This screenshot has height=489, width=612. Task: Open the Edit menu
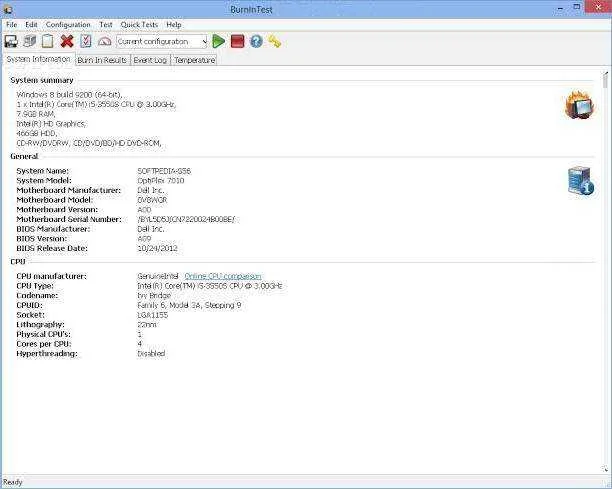(x=31, y=25)
